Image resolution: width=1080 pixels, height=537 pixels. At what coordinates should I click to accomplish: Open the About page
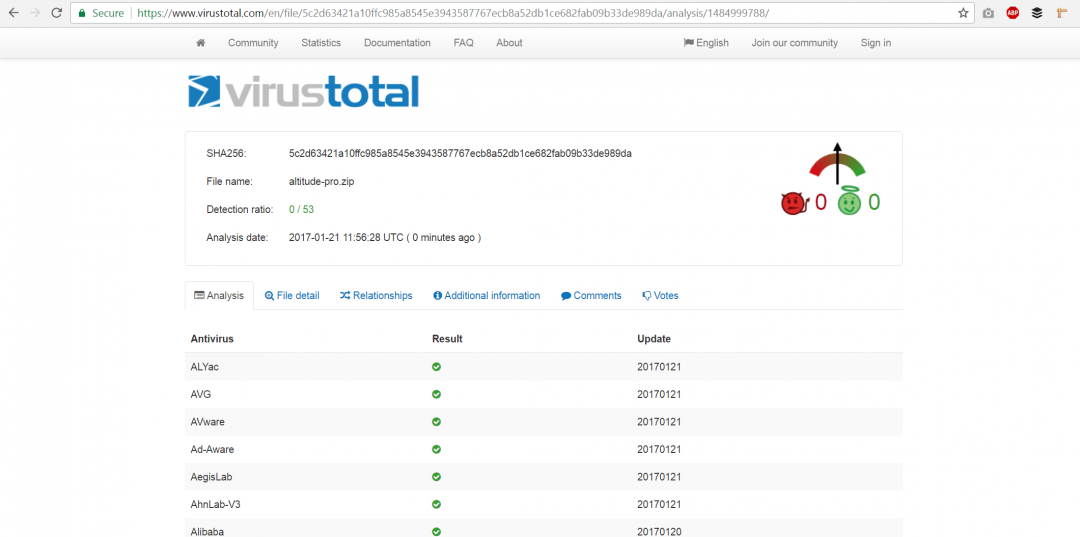point(509,43)
